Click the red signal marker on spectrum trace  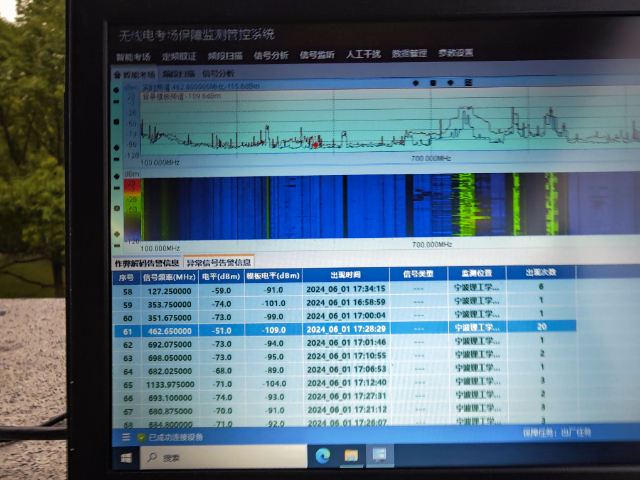(316, 144)
